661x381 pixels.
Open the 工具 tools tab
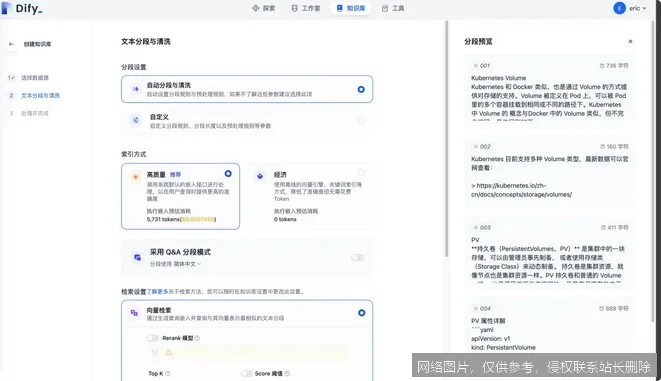click(x=393, y=8)
